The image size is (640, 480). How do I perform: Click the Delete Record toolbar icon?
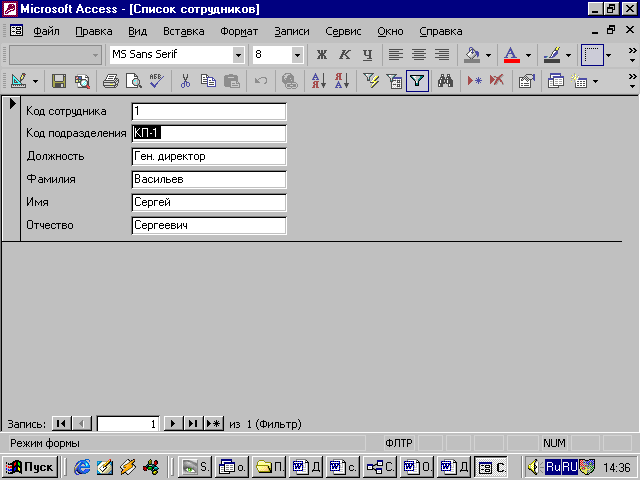[x=496, y=81]
